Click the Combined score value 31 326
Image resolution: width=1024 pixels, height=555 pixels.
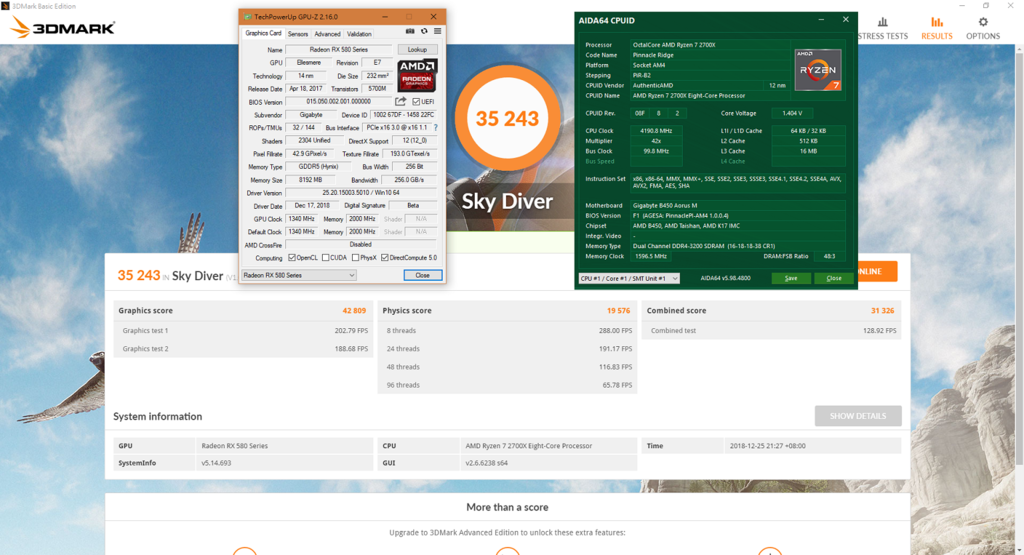tap(882, 311)
